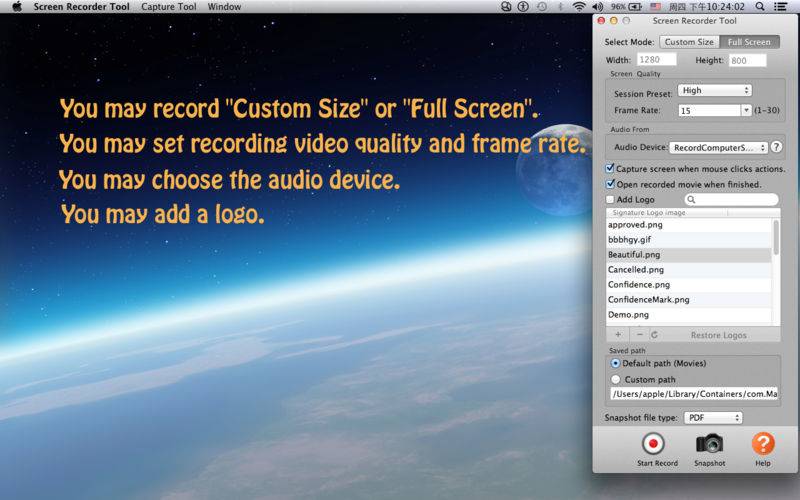Take a snapshot with the camera icon
This screenshot has height=500, width=800.
709,443
